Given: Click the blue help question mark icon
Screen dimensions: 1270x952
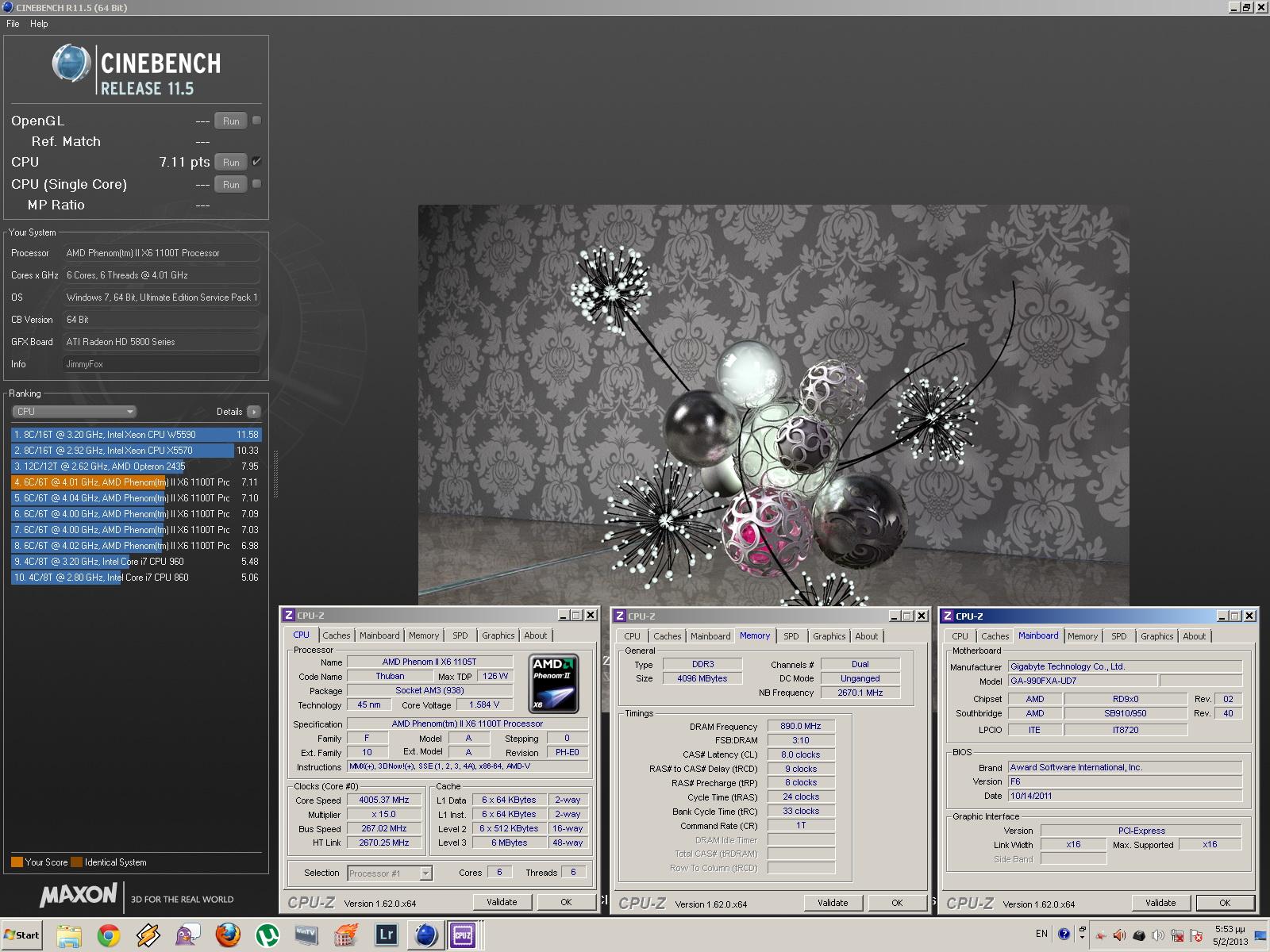Looking at the screenshot, I should click(1064, 934).
